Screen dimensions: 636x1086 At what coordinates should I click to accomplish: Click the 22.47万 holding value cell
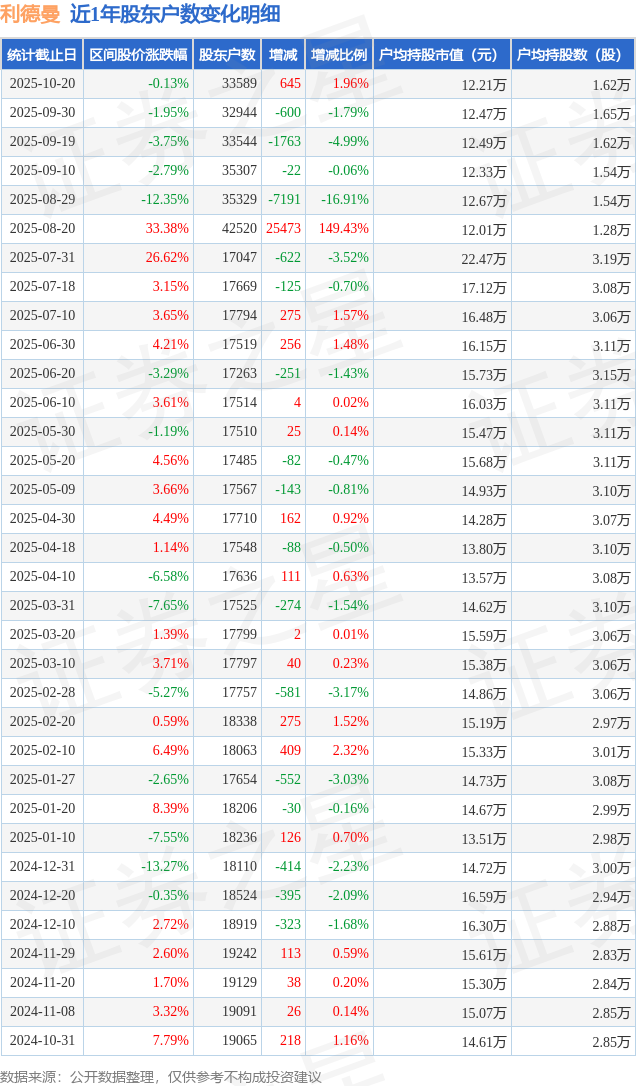point(484,258)
